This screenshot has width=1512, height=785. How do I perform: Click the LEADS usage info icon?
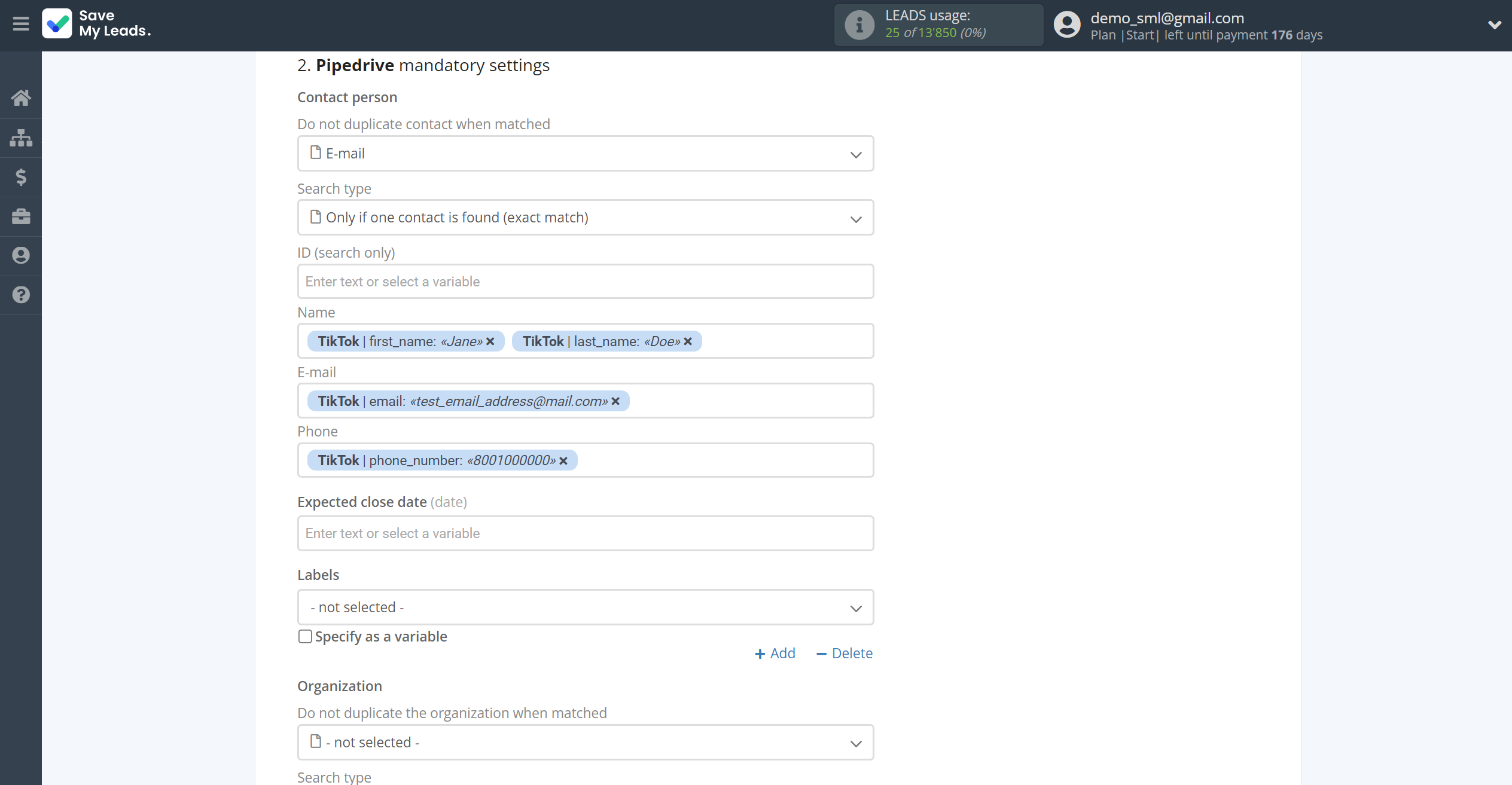(859, 25)
